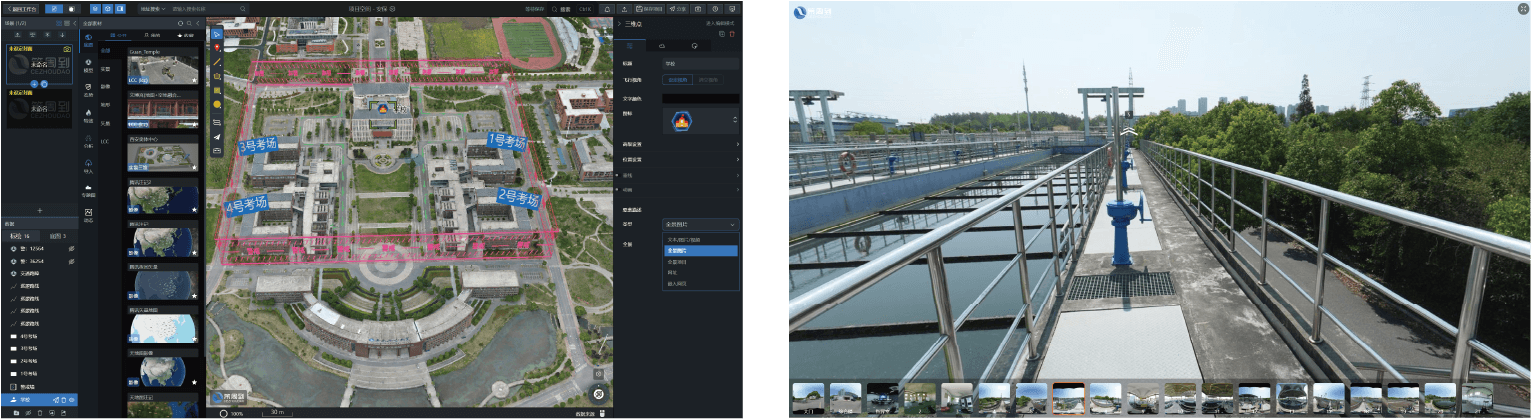Open the address search type dropdown

coord(153,8)
